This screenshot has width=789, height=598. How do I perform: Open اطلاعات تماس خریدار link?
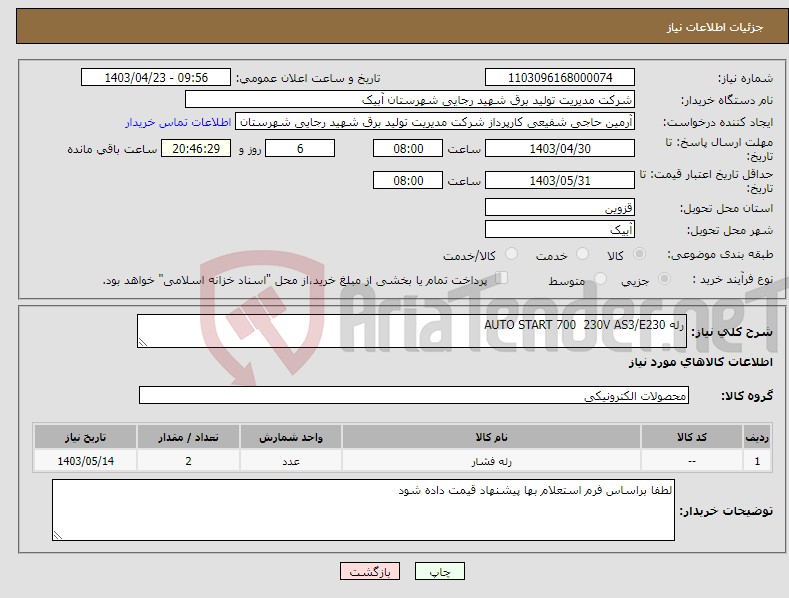178,122
